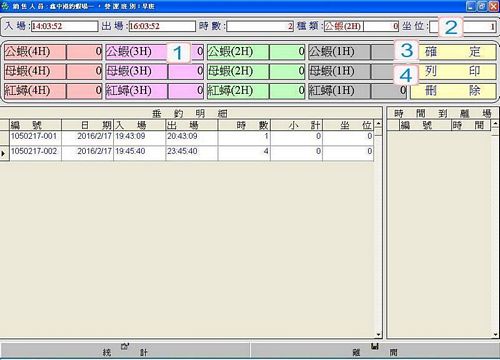Click the 母蝦(2H) count field

click(287, 72)
